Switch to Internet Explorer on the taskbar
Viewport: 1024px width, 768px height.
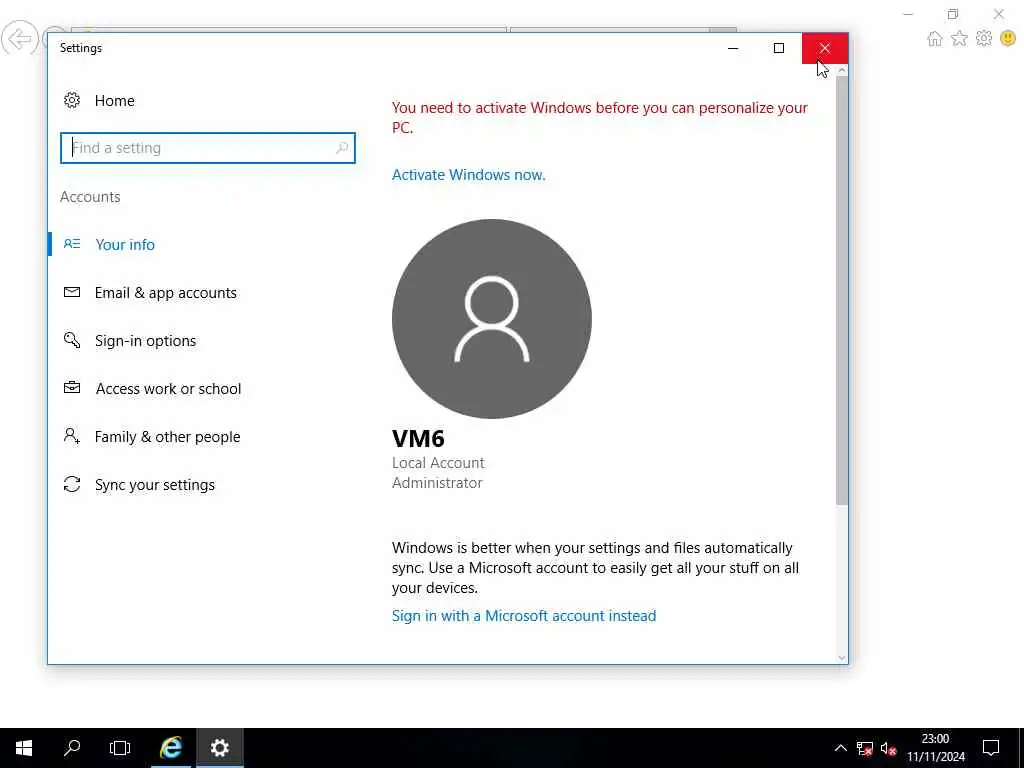170,748
